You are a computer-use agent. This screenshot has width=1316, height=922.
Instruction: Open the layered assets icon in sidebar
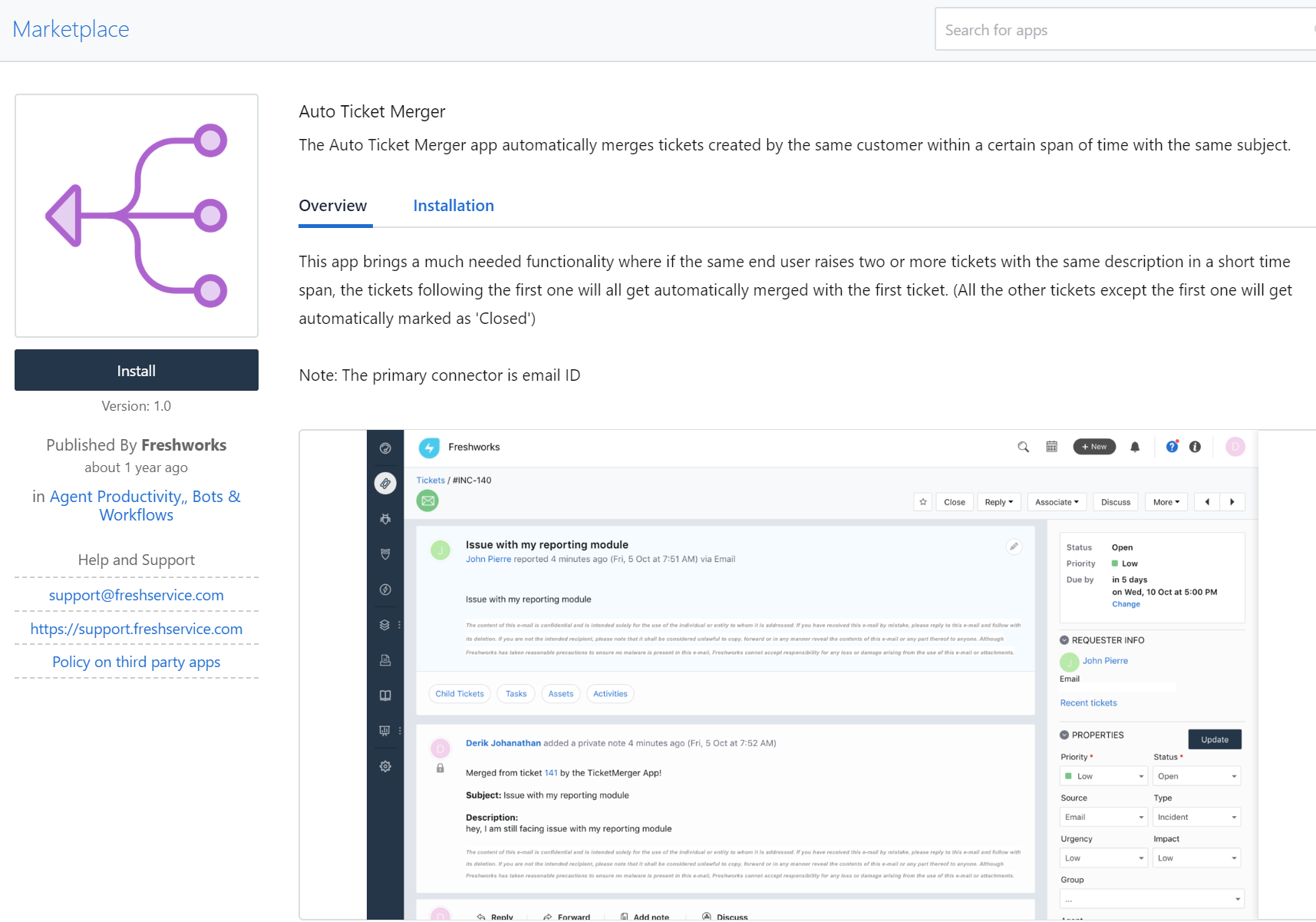(x=385, y=625)
